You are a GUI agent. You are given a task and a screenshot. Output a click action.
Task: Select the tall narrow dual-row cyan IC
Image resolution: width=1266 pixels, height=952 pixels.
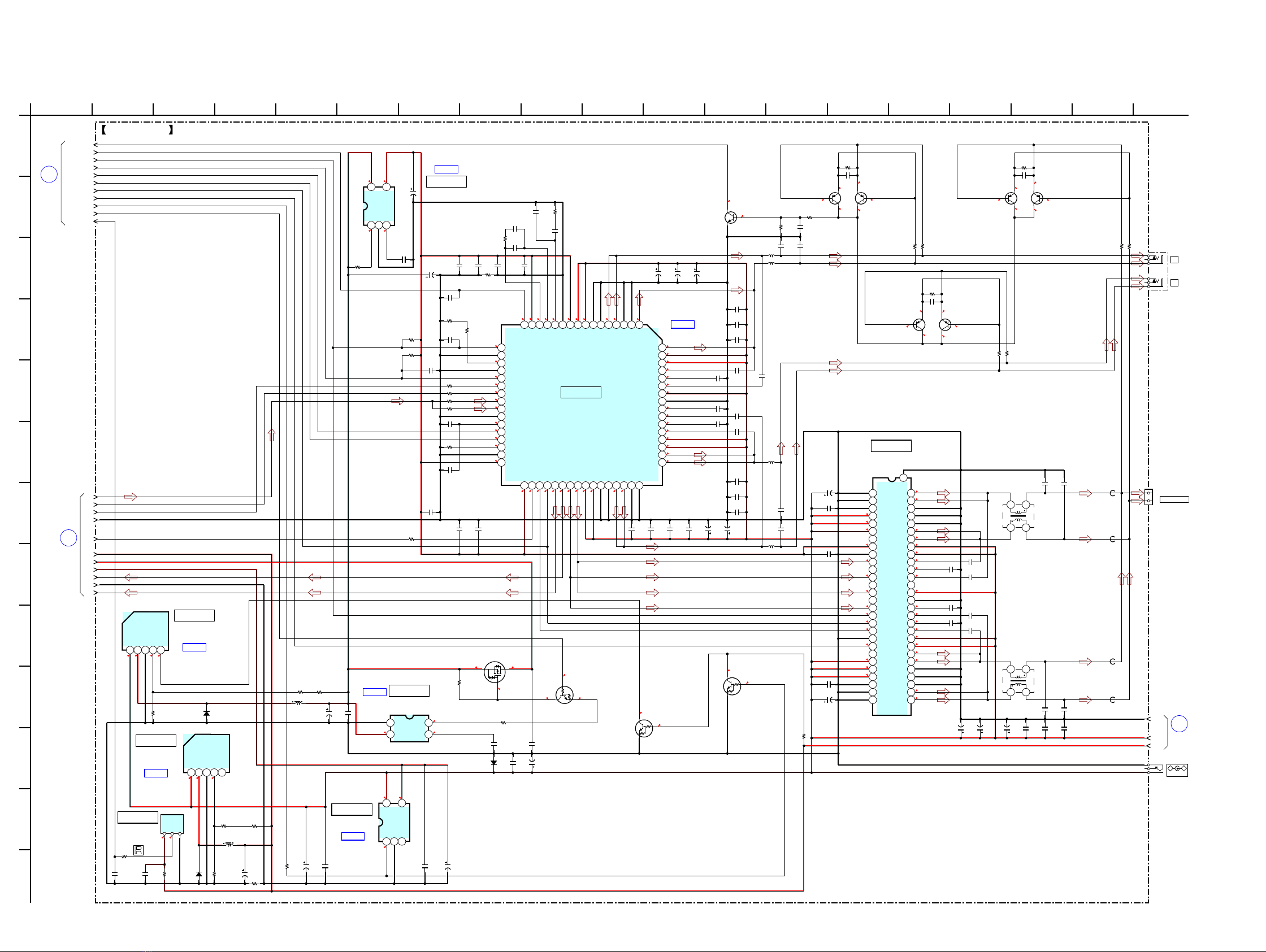point(892,597)
